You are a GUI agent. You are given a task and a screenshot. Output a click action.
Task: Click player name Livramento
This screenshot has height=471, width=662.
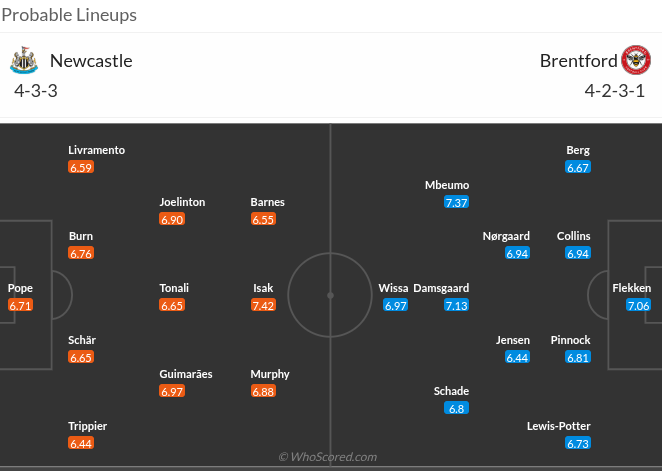coord(96,150)
